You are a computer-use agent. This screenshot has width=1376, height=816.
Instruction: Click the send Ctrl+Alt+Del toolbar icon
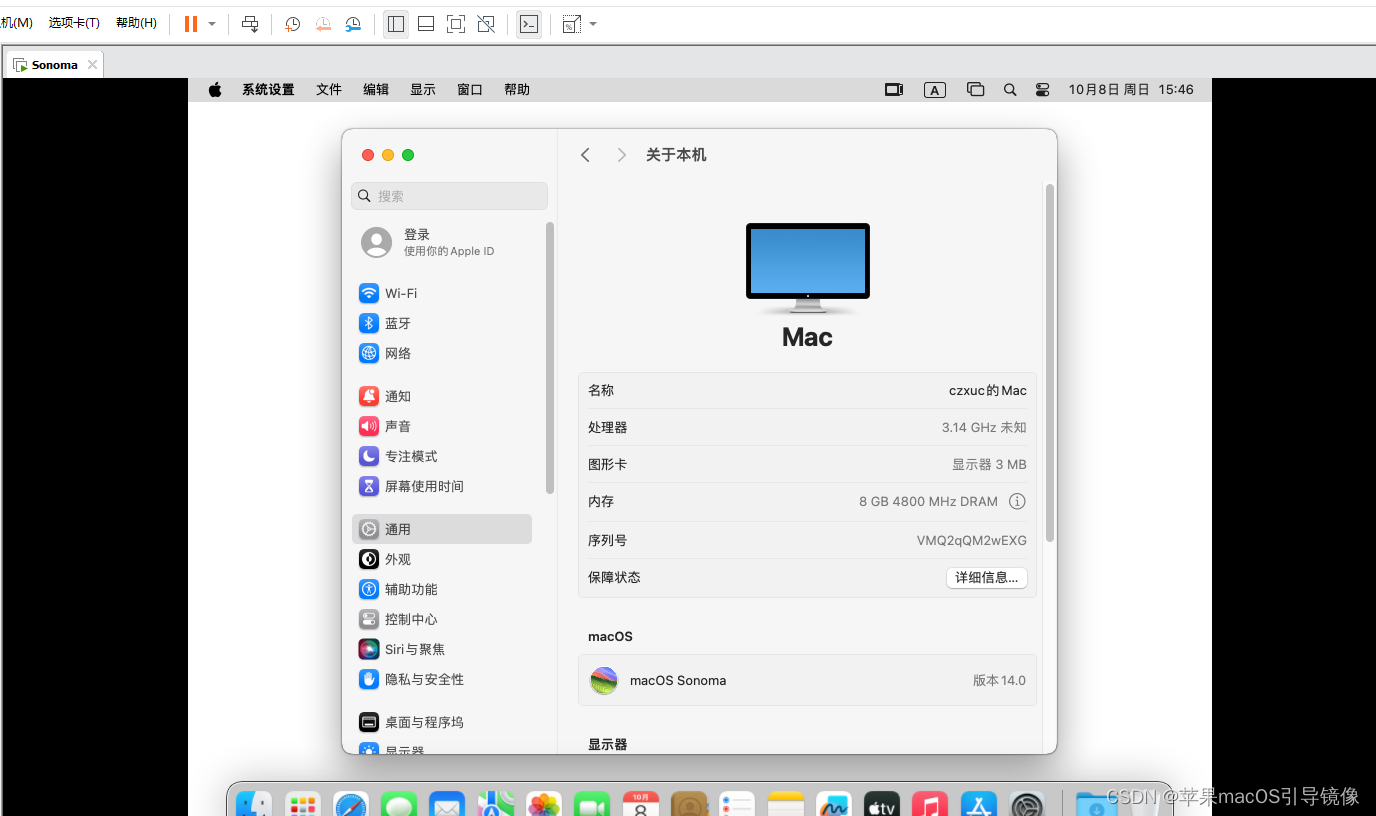click(x=251, y=24)
